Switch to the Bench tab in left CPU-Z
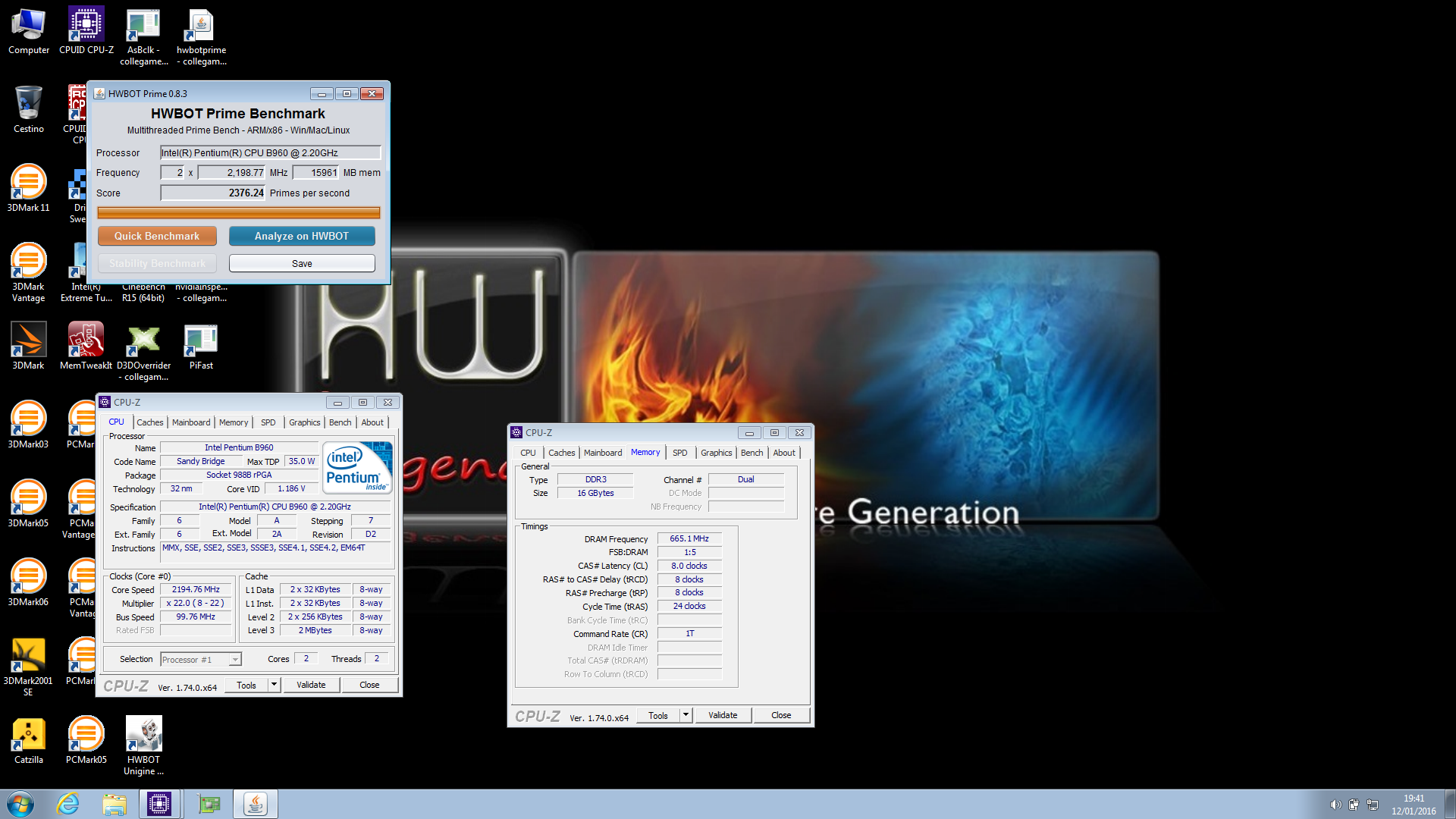This screenshot has height=819, width=1456. (x=340, y=422)
